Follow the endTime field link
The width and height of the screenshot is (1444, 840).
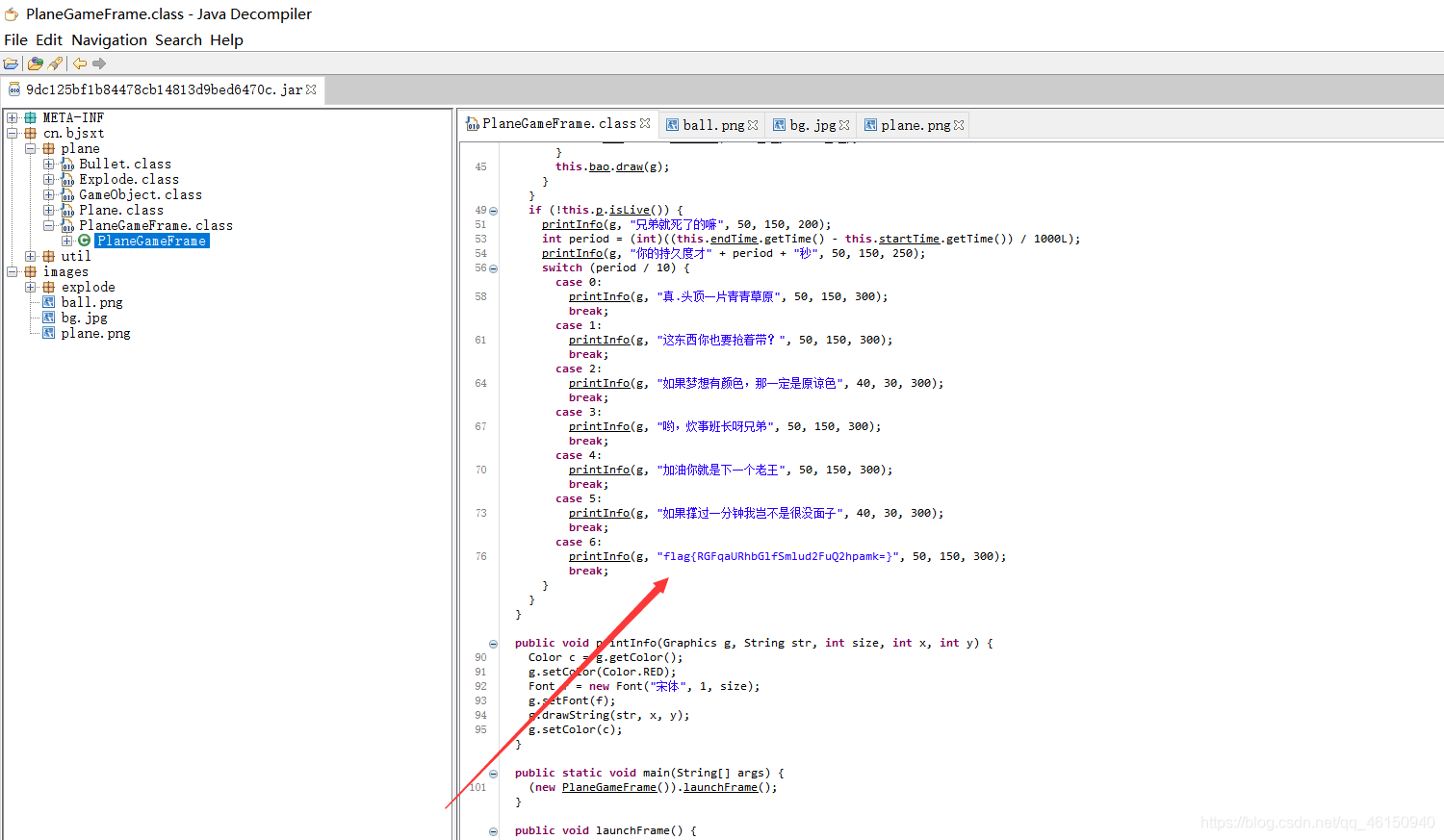pyautogui.click(x=734, y=239)
